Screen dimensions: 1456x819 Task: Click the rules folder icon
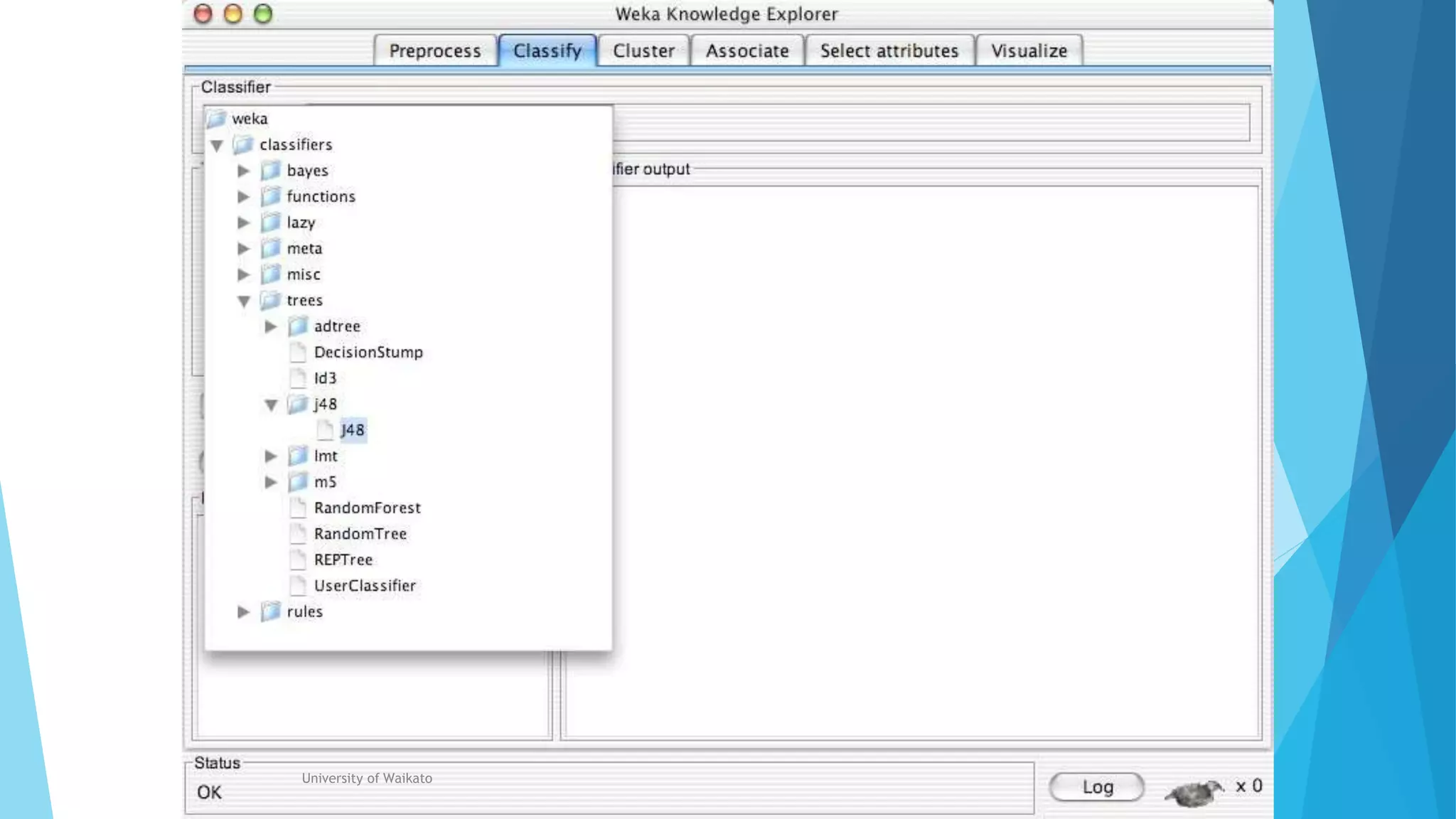pyautogui.click(x=271, y=611)
